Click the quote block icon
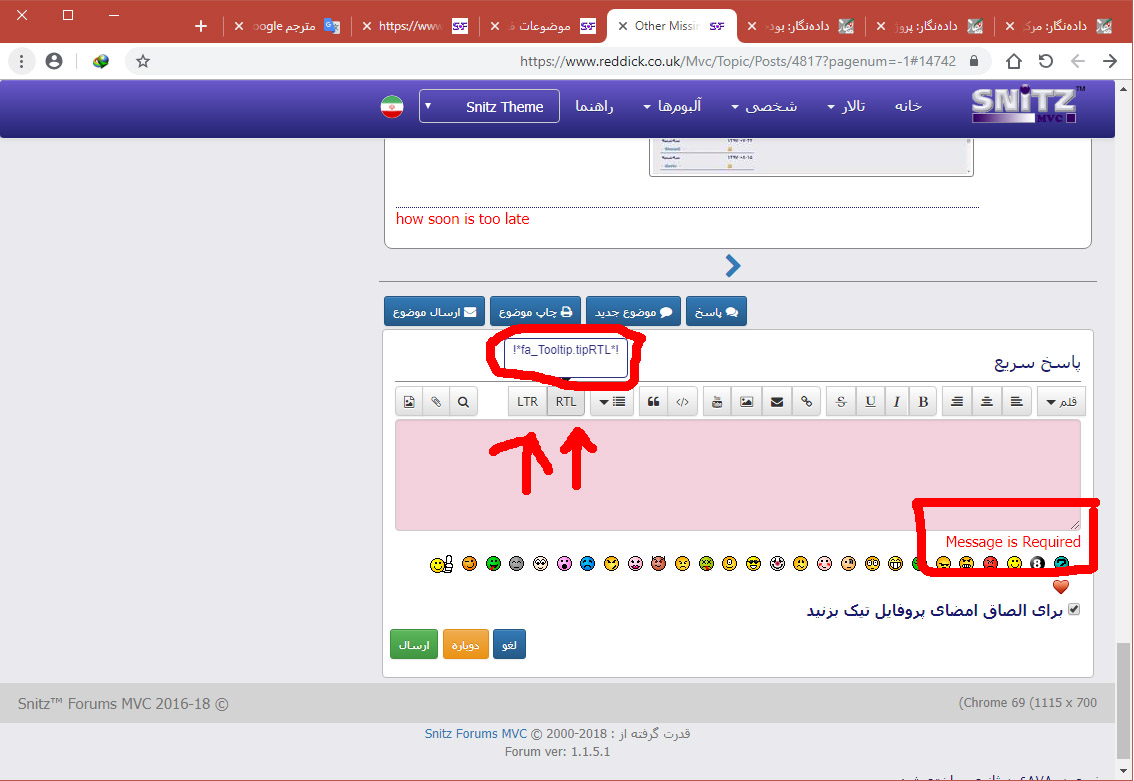This screenshot has width=1134, height=781. 654,402
